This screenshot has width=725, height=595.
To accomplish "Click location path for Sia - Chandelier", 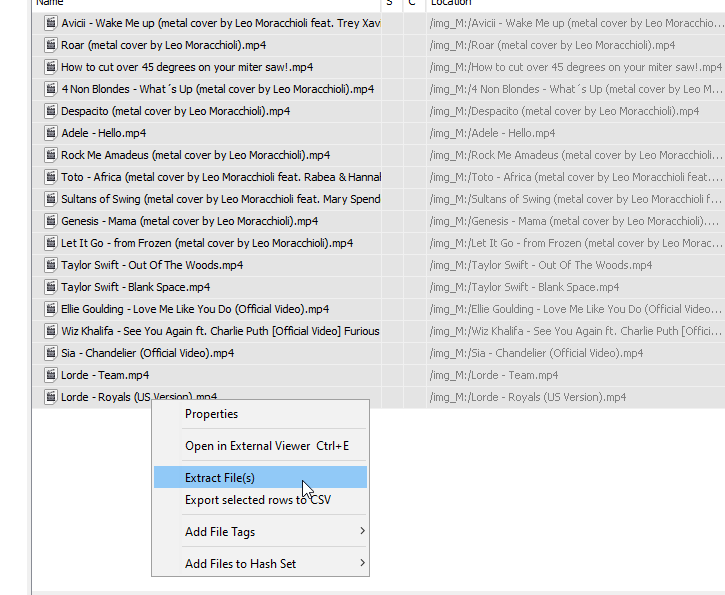I will click(x=536, y=353).
